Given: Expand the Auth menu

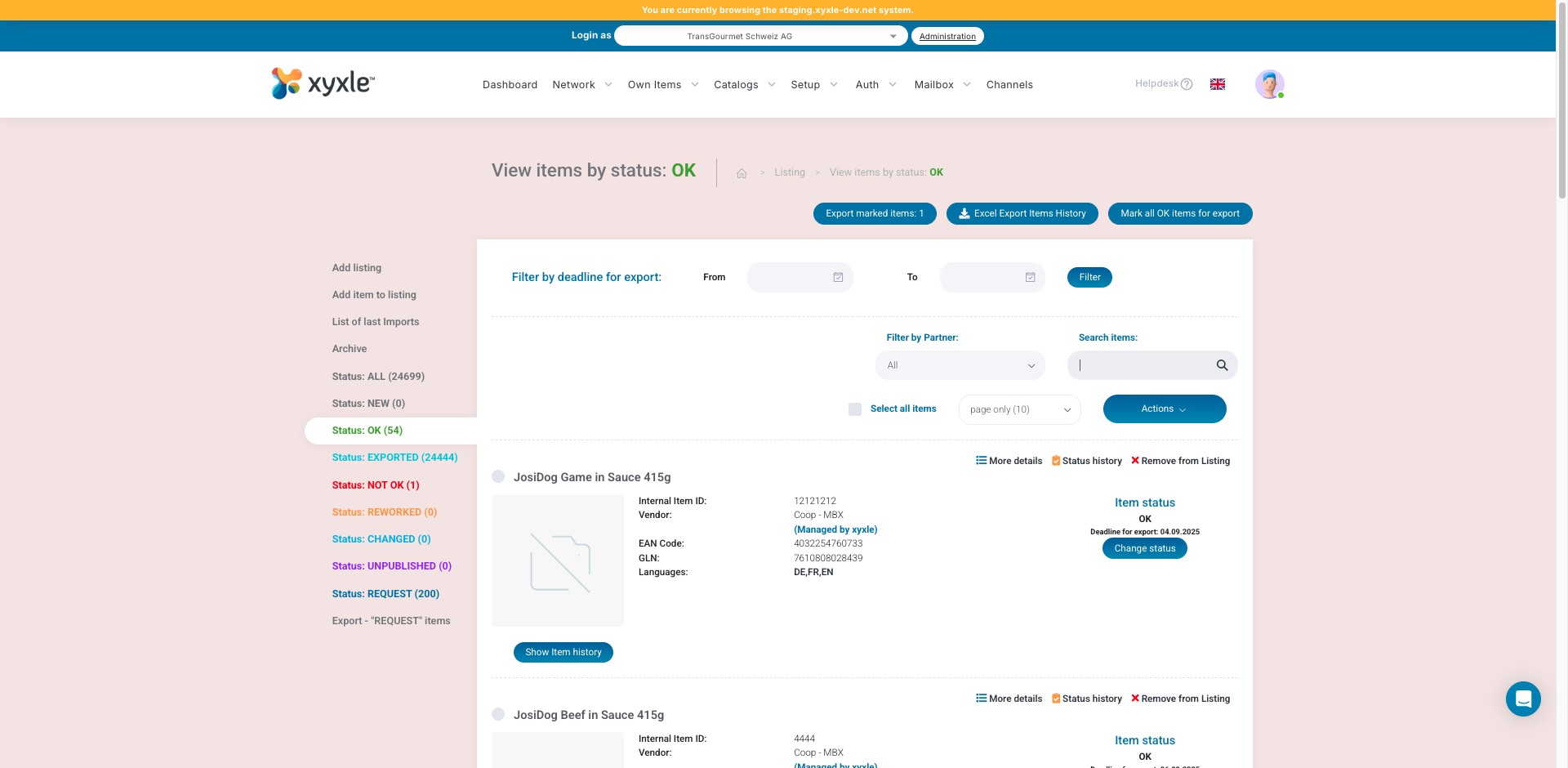Looking at the screenshot, I should tap(876, 85).
